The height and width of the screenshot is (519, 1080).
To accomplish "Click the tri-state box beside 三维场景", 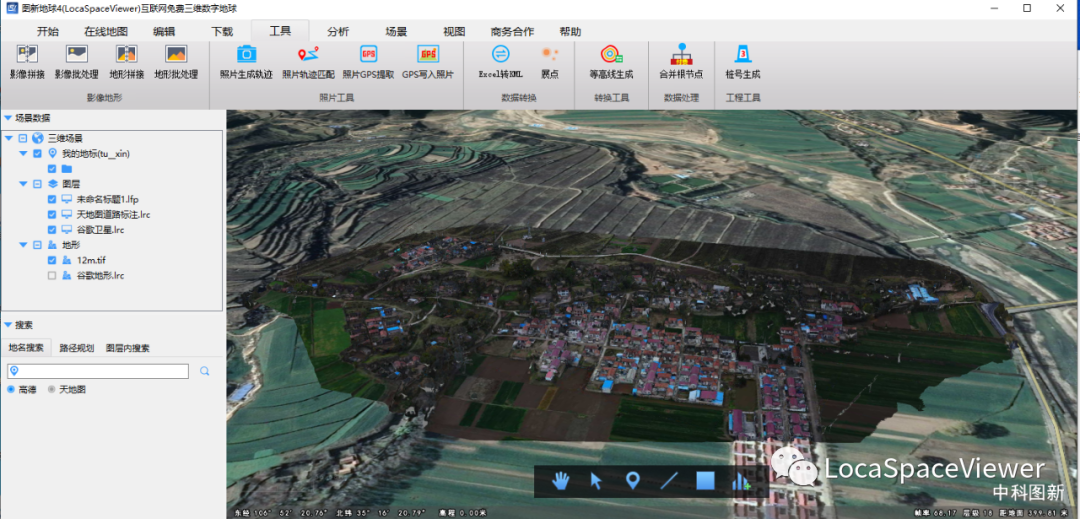I will click(x=23, y=138).
